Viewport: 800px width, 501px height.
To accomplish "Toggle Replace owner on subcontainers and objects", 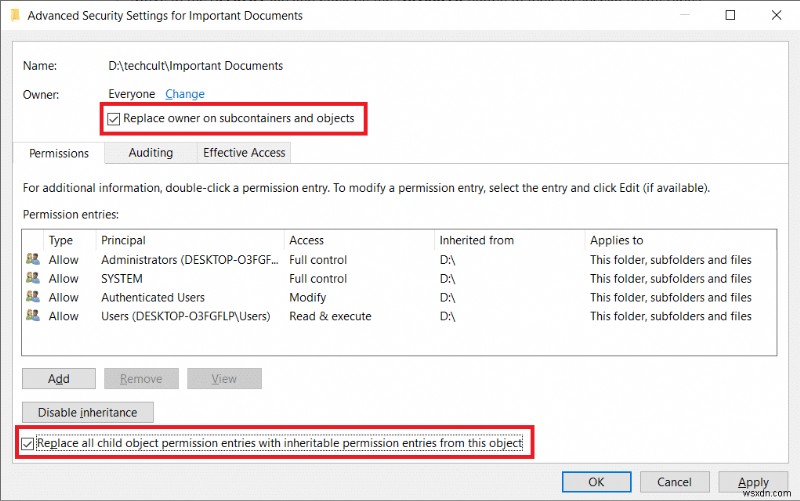I will (113, 119).
